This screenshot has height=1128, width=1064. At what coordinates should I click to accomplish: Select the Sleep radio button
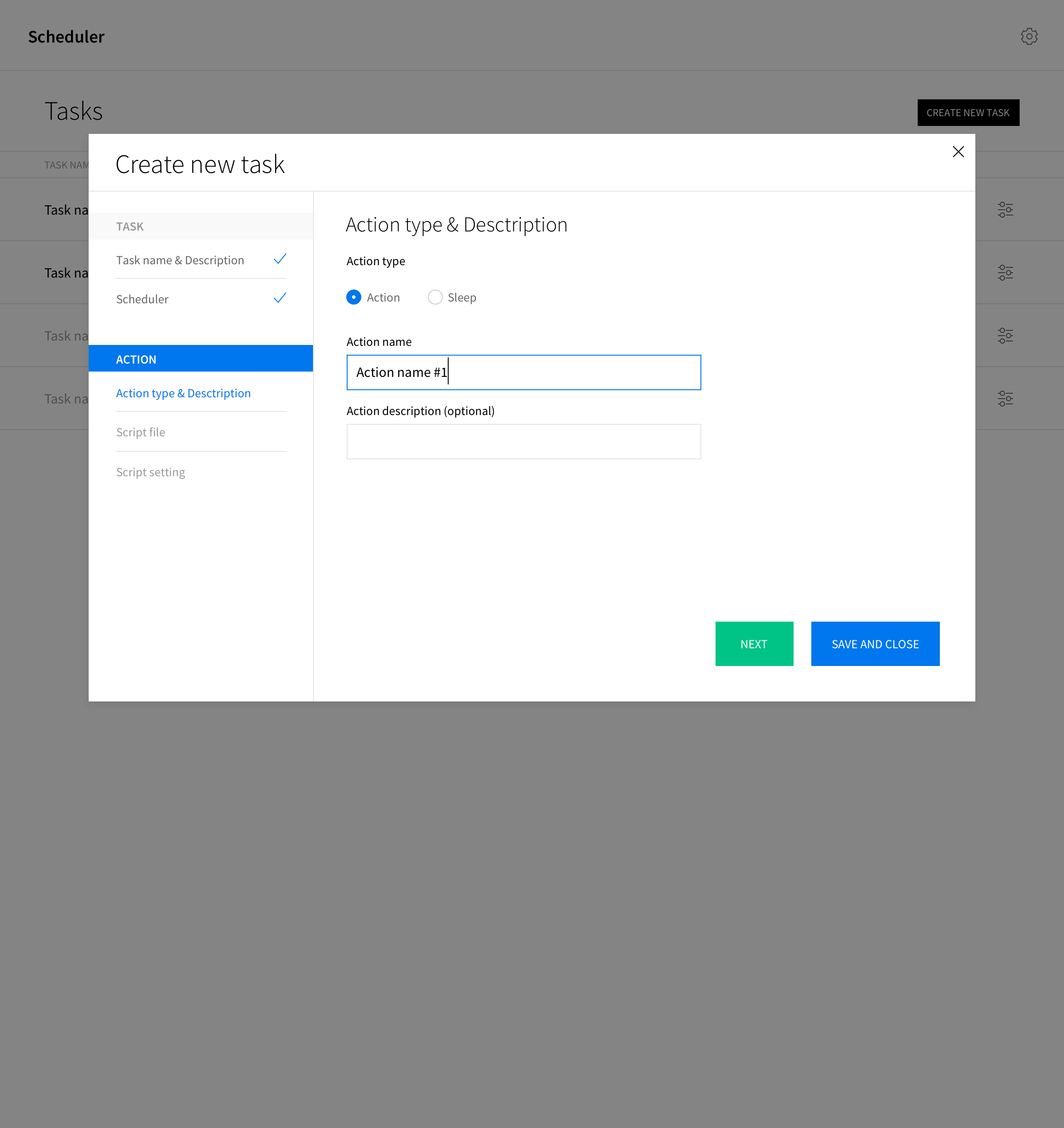pyautogui.click(x=435, y=298)
